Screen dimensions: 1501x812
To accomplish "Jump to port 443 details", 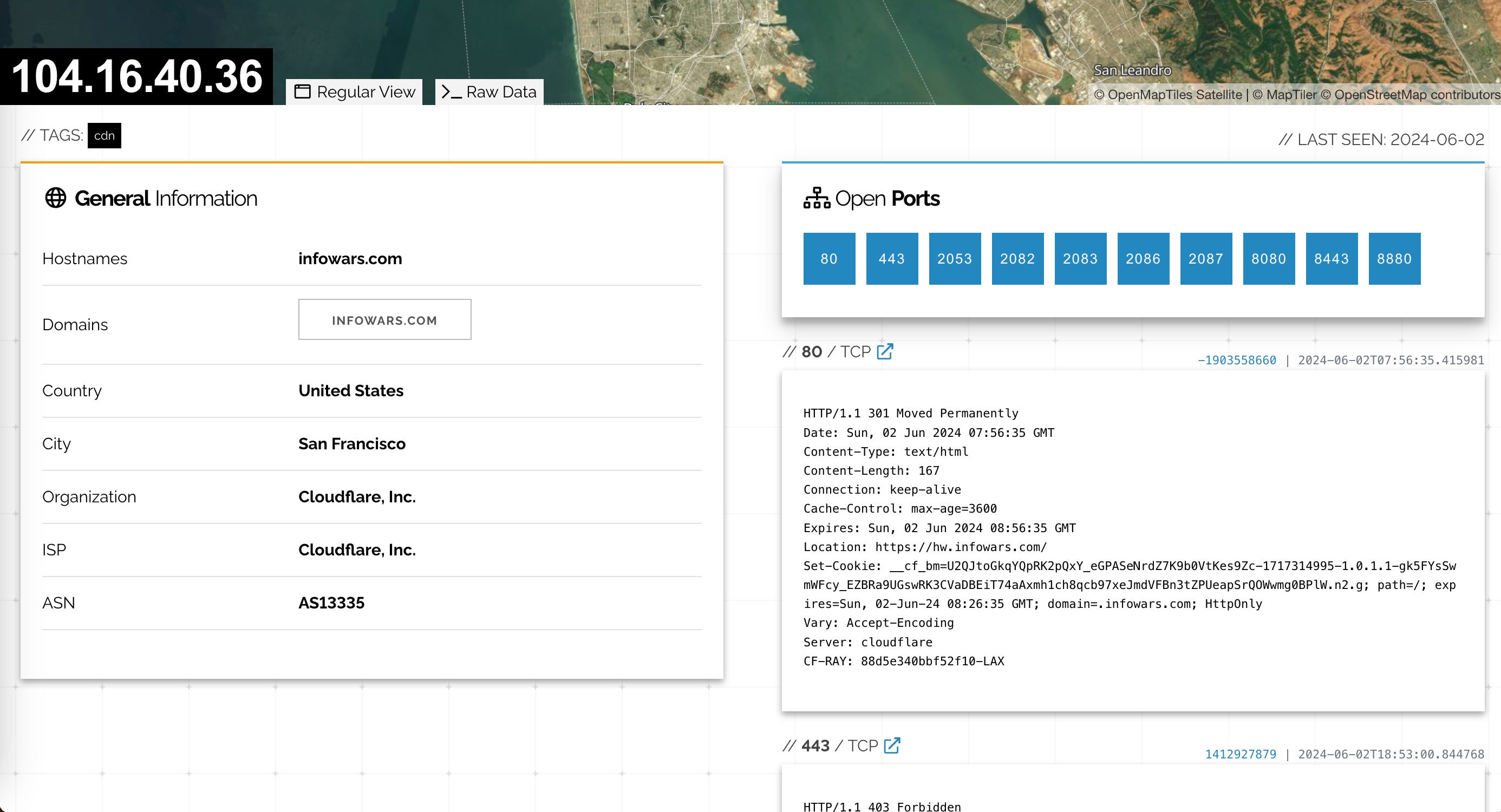I will (x=891, y=259).
